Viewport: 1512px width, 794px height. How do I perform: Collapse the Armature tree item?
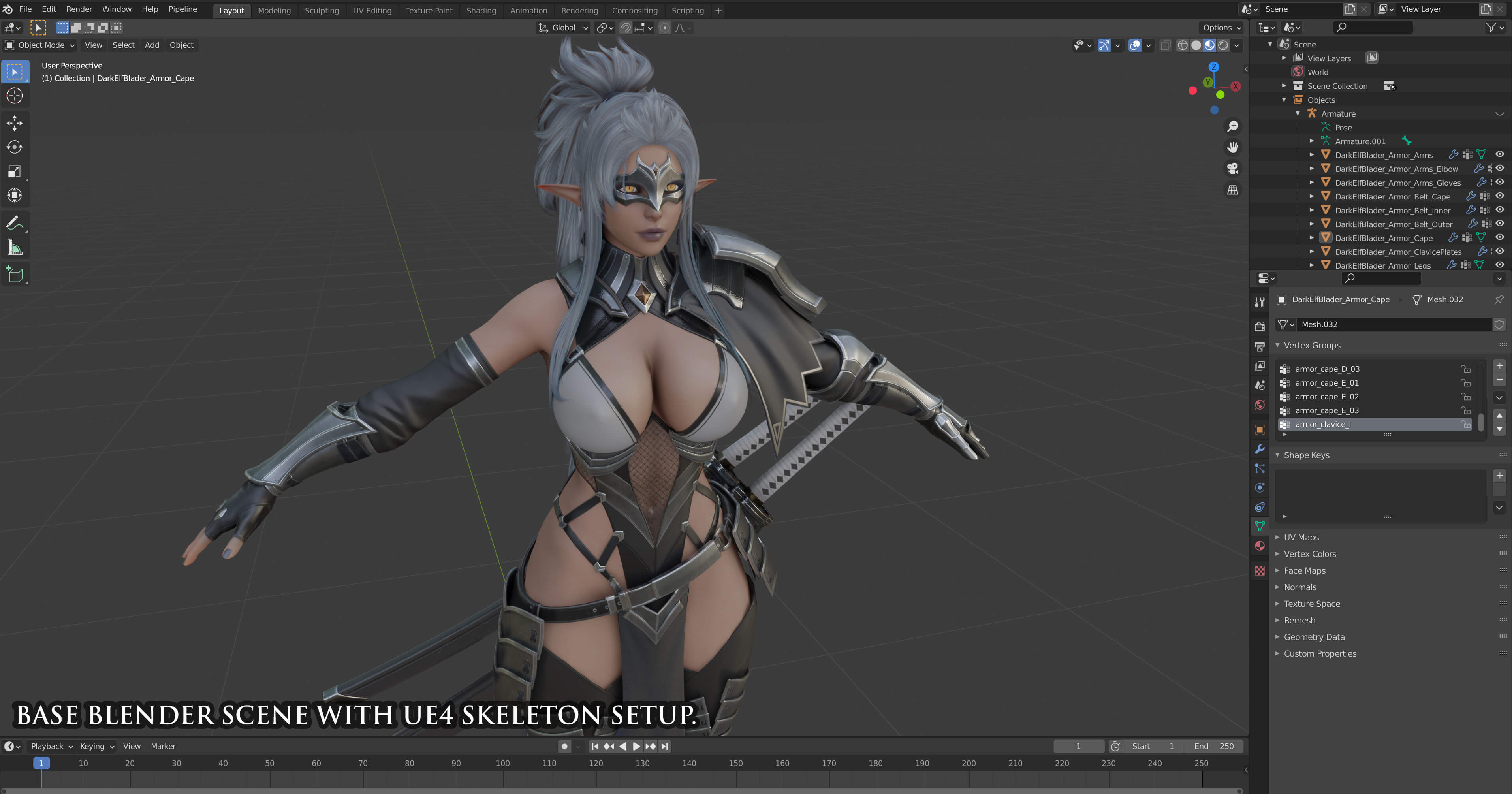1297,114
